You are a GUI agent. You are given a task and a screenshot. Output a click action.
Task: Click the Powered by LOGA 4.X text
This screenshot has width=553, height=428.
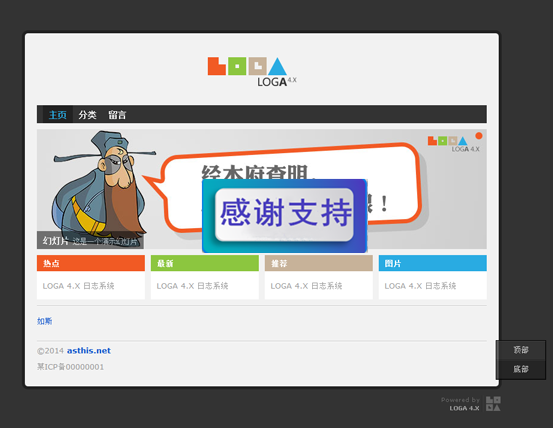tap(460, 404)
